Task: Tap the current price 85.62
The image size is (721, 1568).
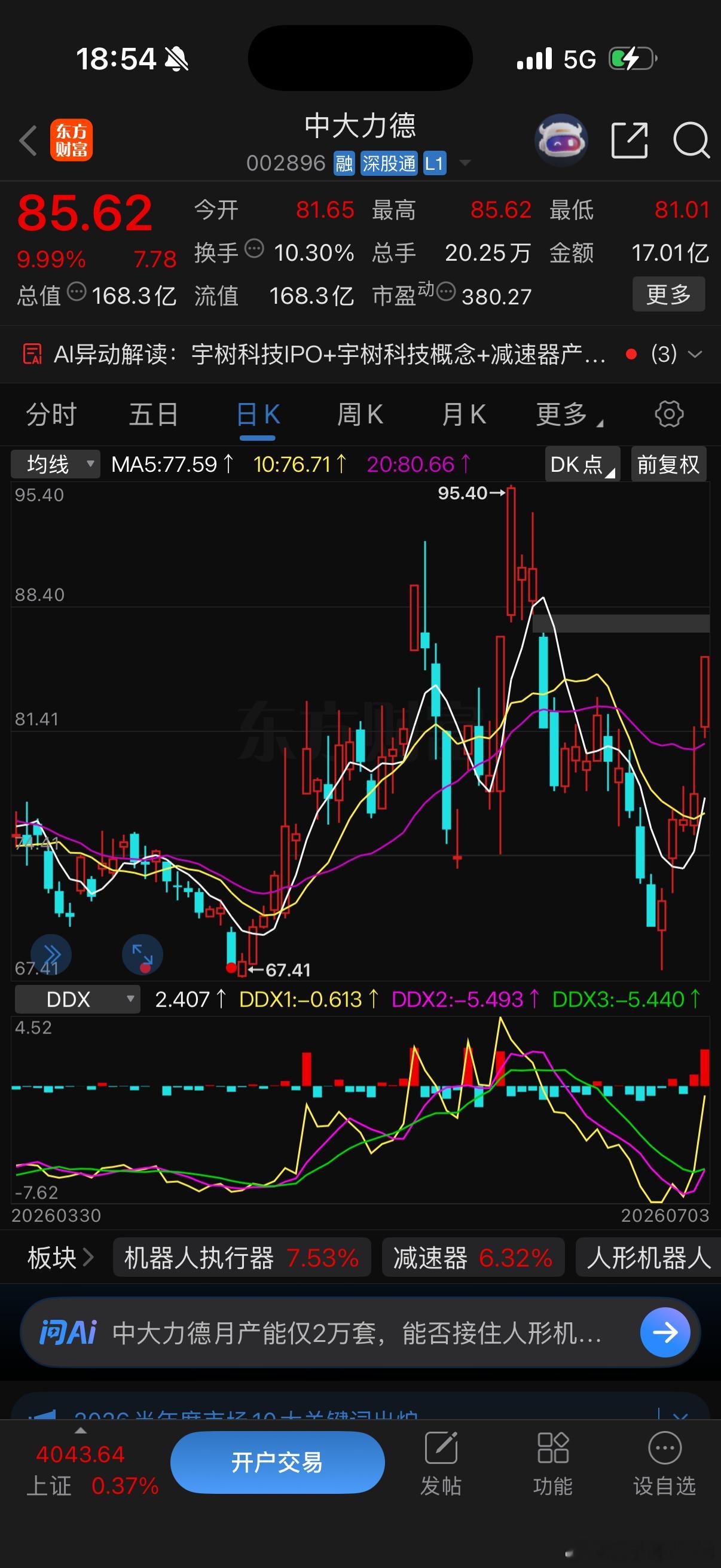Action: point(84,212)
